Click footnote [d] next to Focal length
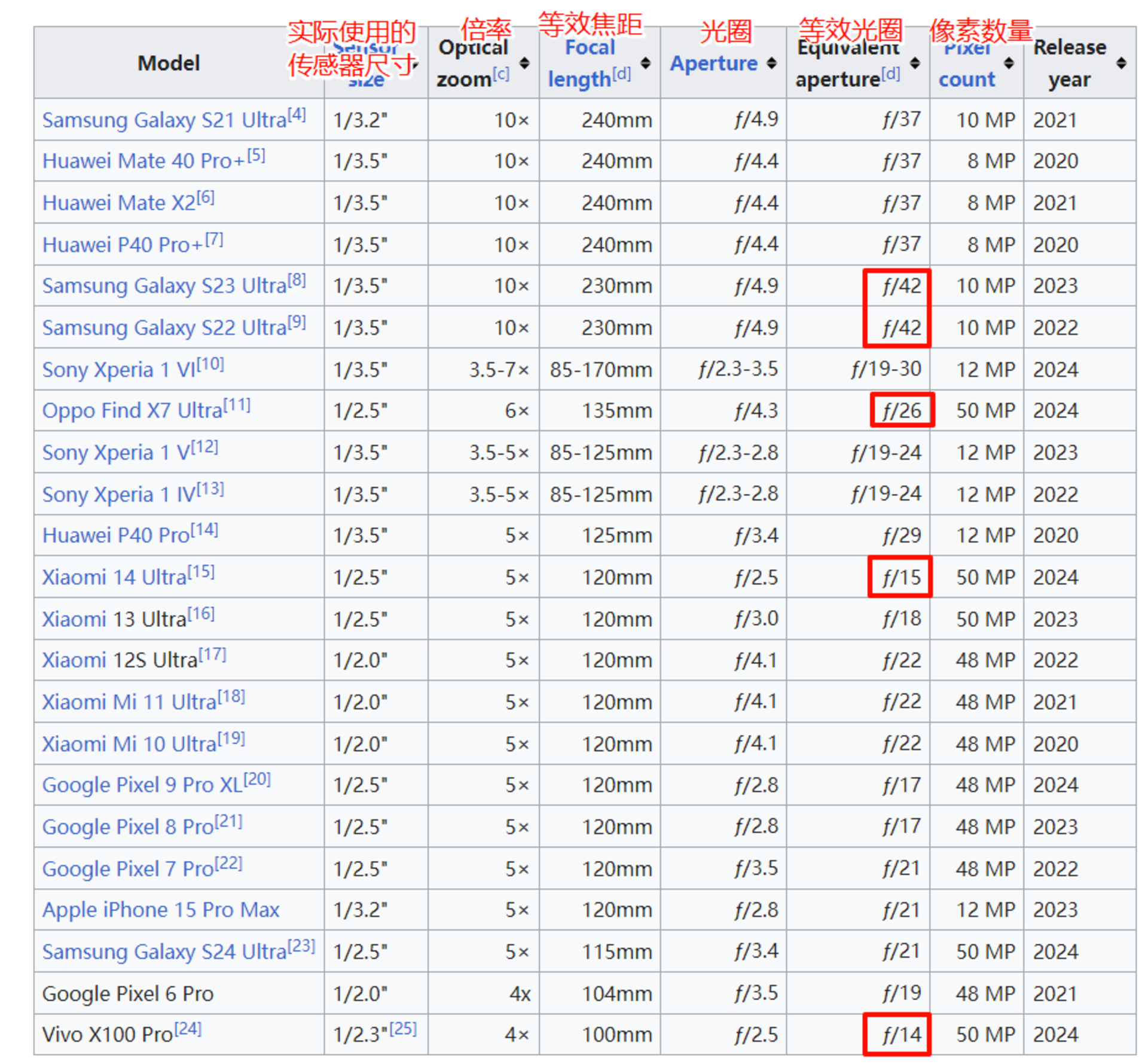Image resolution: width=1148 pixels, height=1064 pixels. point(621,74)
